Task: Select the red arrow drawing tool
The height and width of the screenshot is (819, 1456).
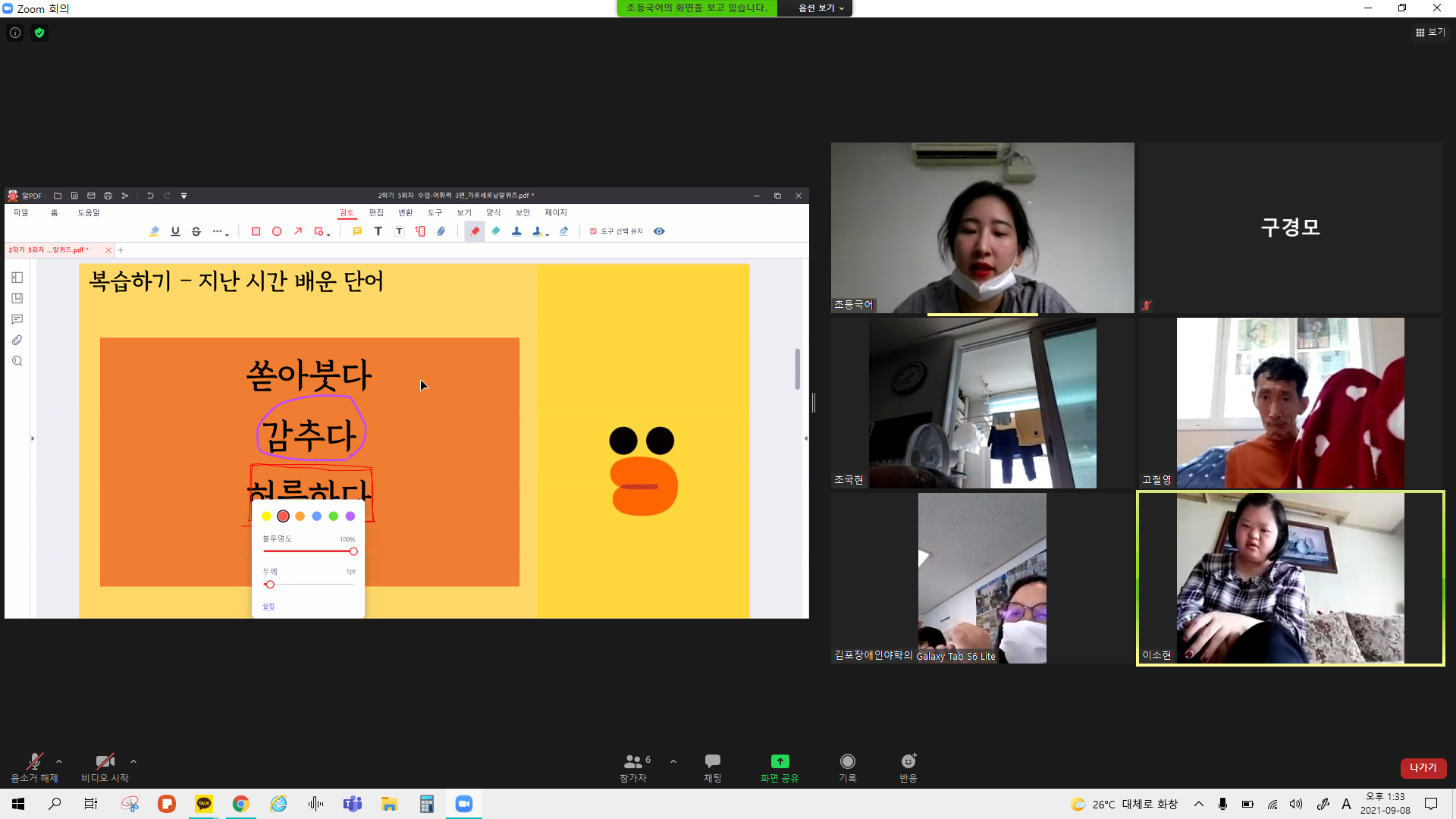Action: (x=298, y=231)
